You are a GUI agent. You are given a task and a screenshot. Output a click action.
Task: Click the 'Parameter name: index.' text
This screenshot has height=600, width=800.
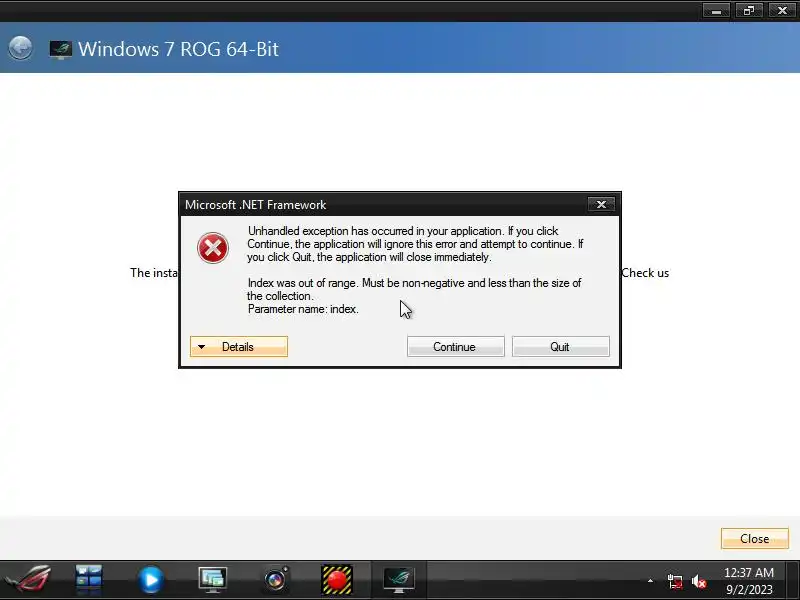pos(303,309)
